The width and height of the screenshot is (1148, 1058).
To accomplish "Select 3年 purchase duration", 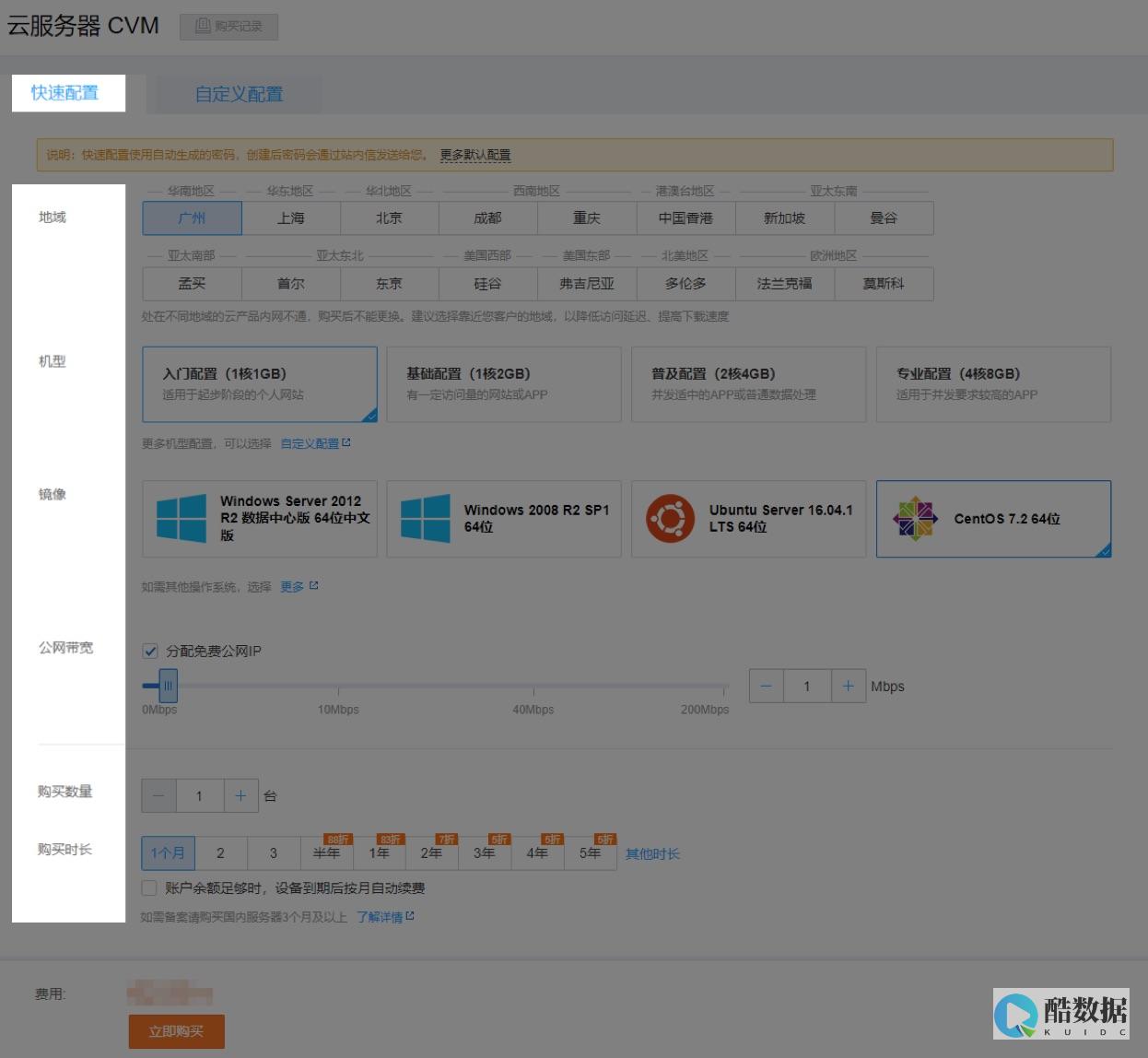I will point(485,853).
